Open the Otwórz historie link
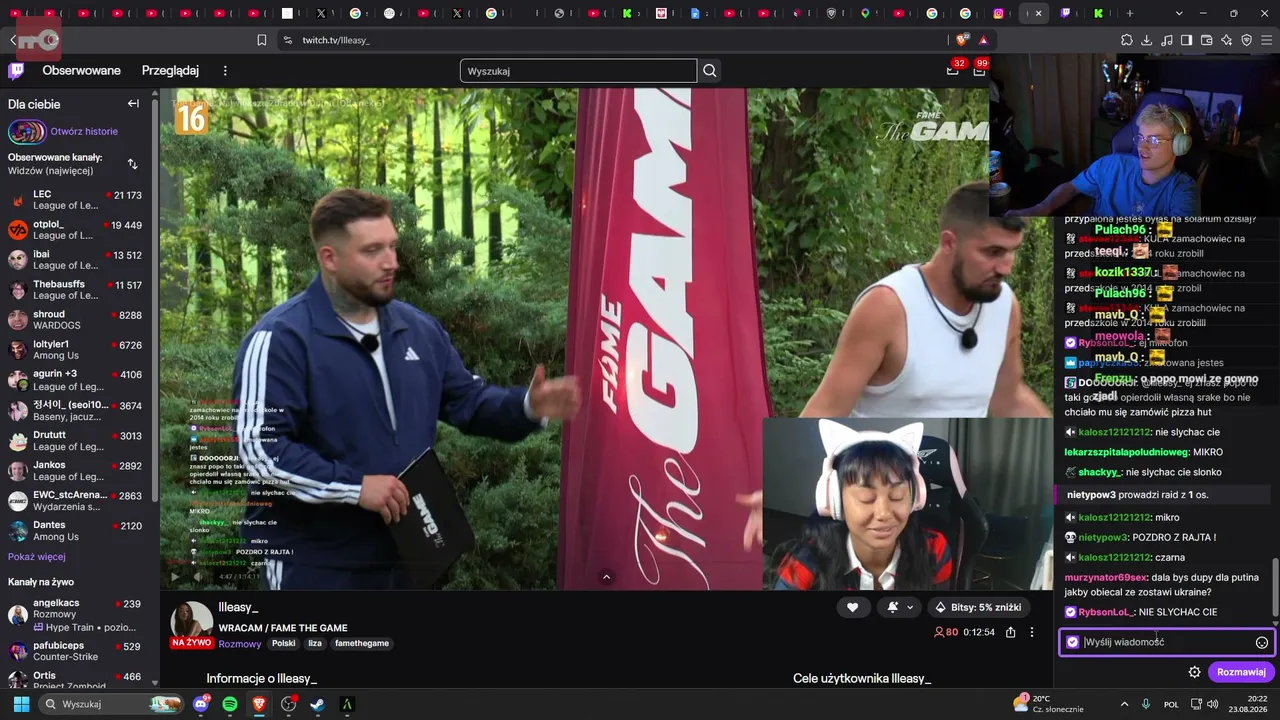Image resolution: width=1280 pixels, height=720 pixels. click(84, 131)
